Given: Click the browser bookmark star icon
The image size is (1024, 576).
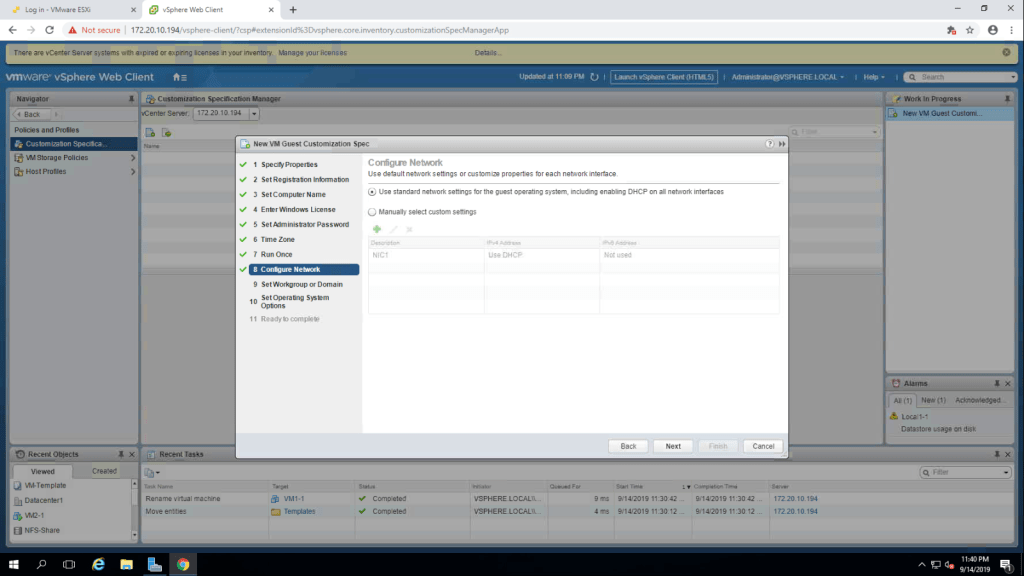Looking at the screenshot, I should 969,30.
